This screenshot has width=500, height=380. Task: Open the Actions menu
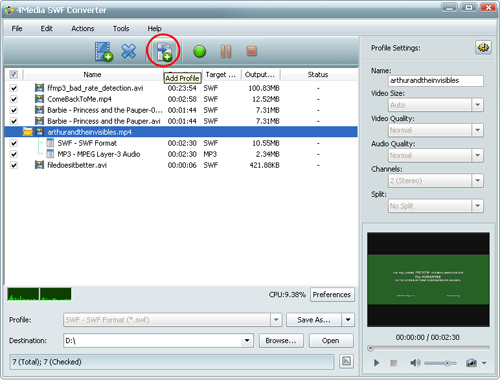click(83, 29)
